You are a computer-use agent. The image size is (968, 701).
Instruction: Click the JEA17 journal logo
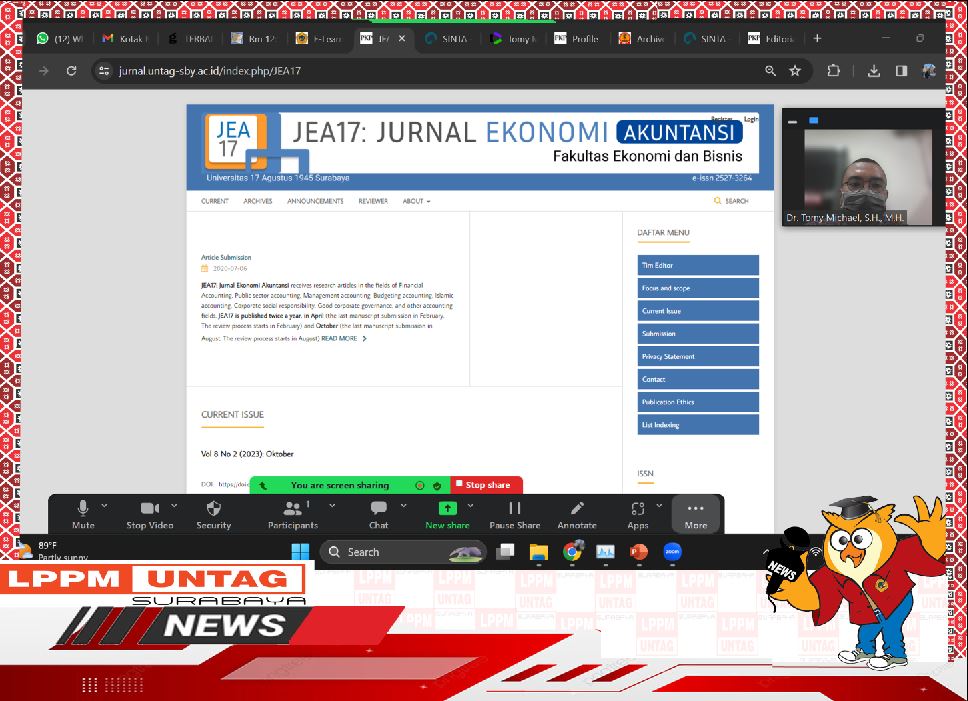[236, 141]
